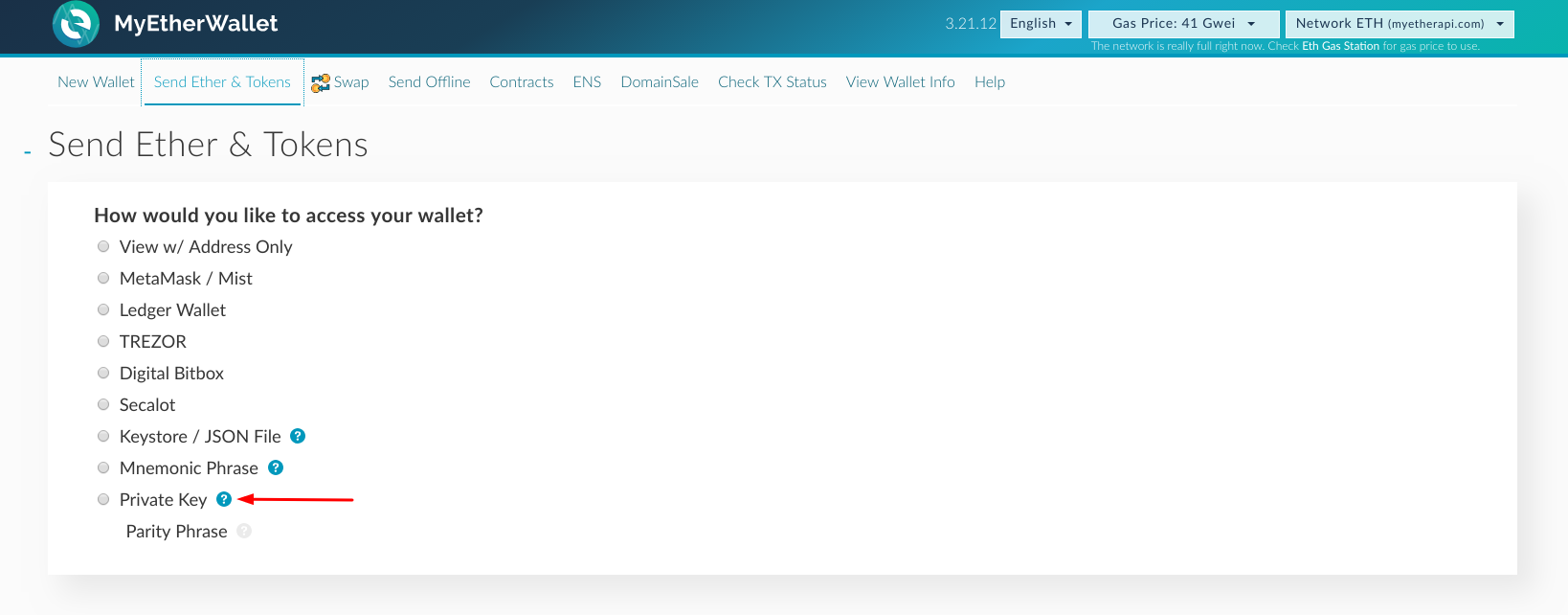Choose Mnemonic Phrase radio option

pos(103,467)
